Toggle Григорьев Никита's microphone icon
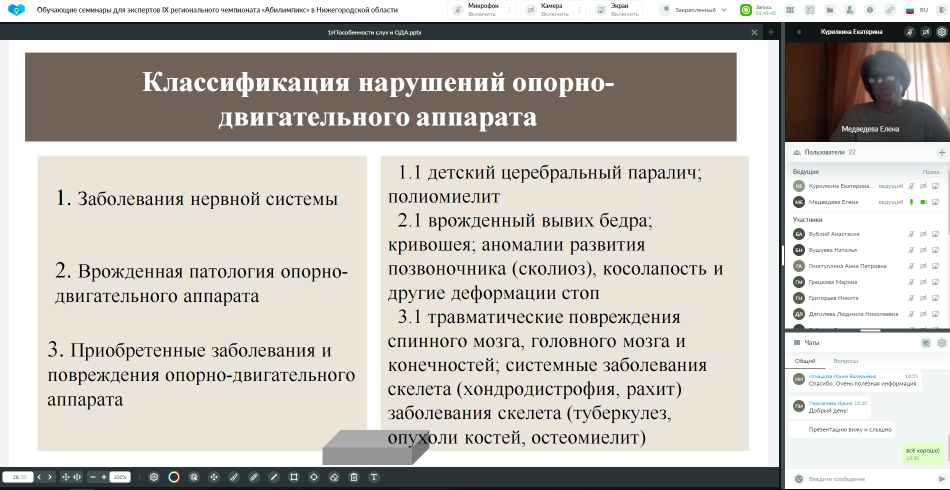 (x=911, y=298)
